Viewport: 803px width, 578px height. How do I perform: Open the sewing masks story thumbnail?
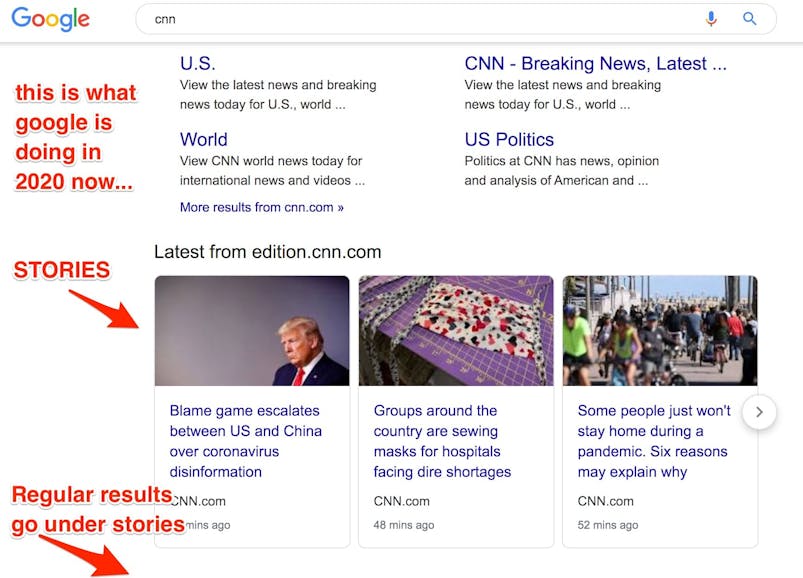pos(456,331)
